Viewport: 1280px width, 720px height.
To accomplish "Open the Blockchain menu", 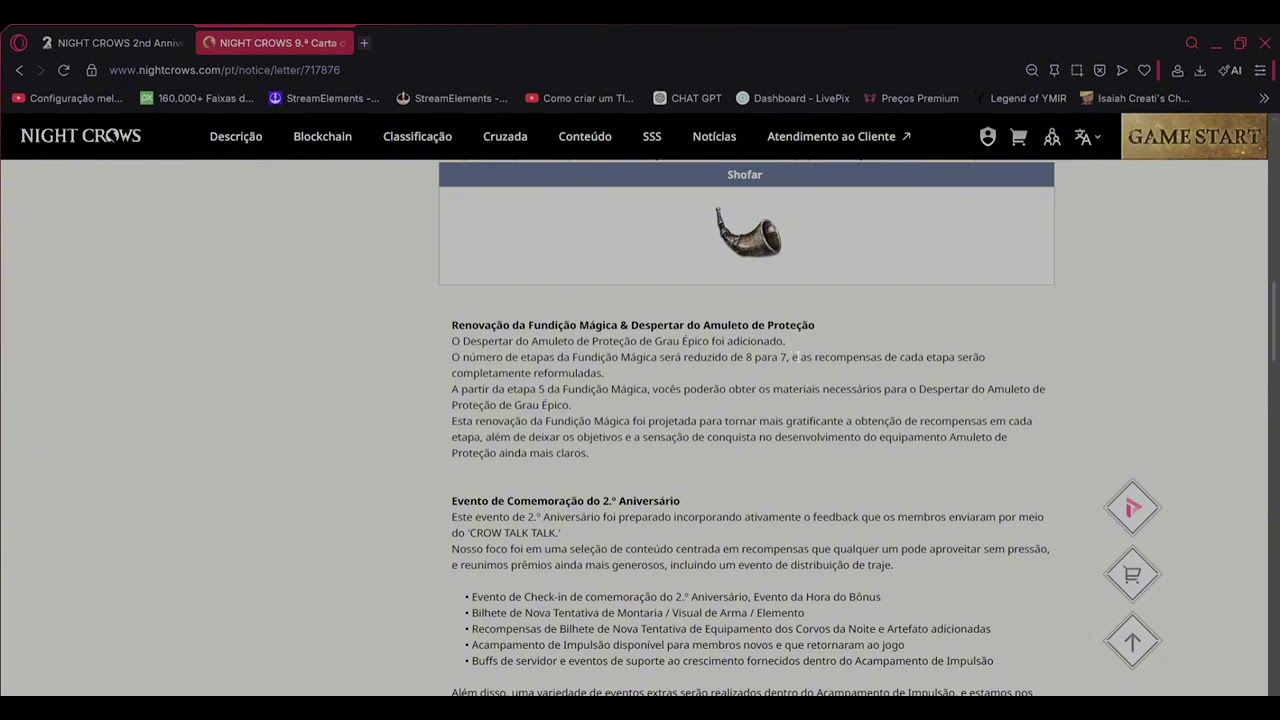I will (322, 137).
